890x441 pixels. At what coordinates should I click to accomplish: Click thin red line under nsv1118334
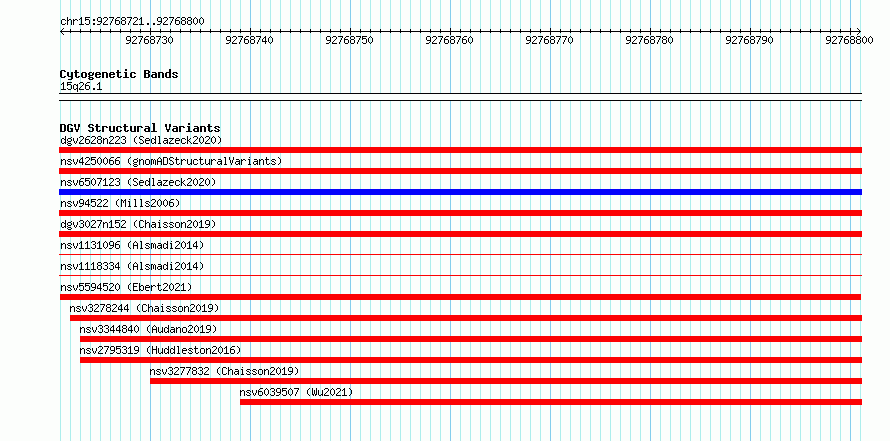460,275
